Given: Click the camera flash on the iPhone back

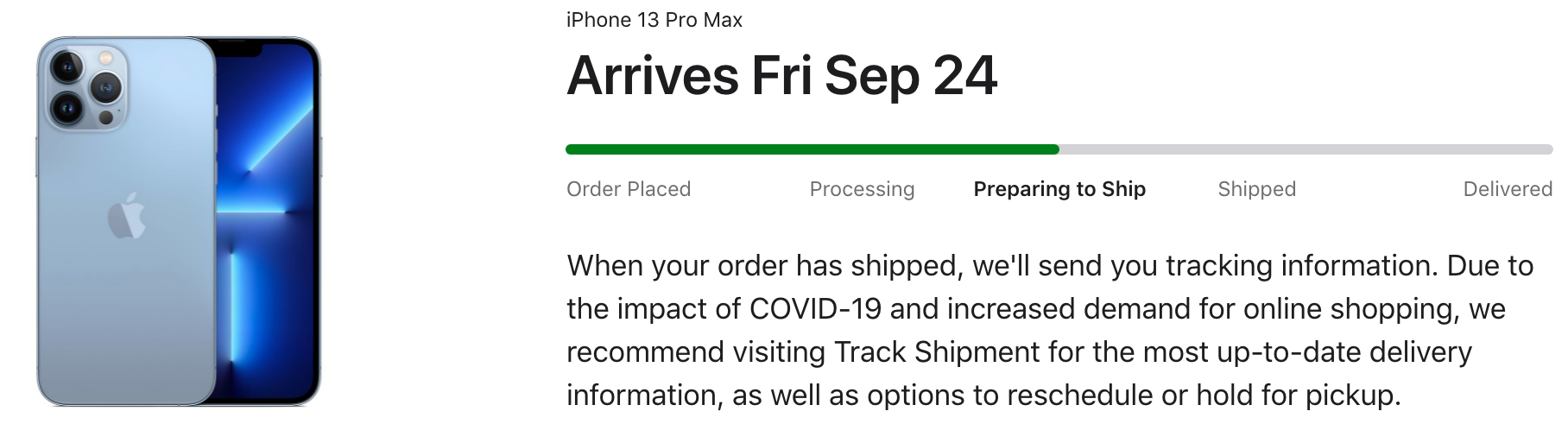Looking at the screenshot, I should click(x=106, y=59).
